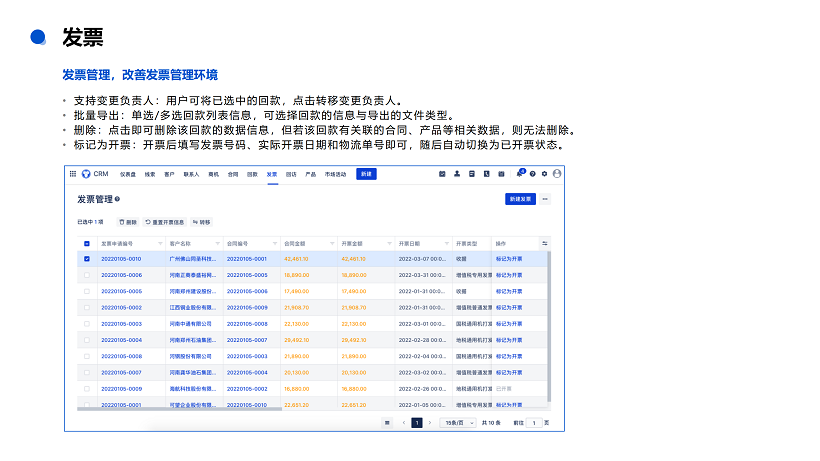Click the current page 1 button

coord(417,423)
